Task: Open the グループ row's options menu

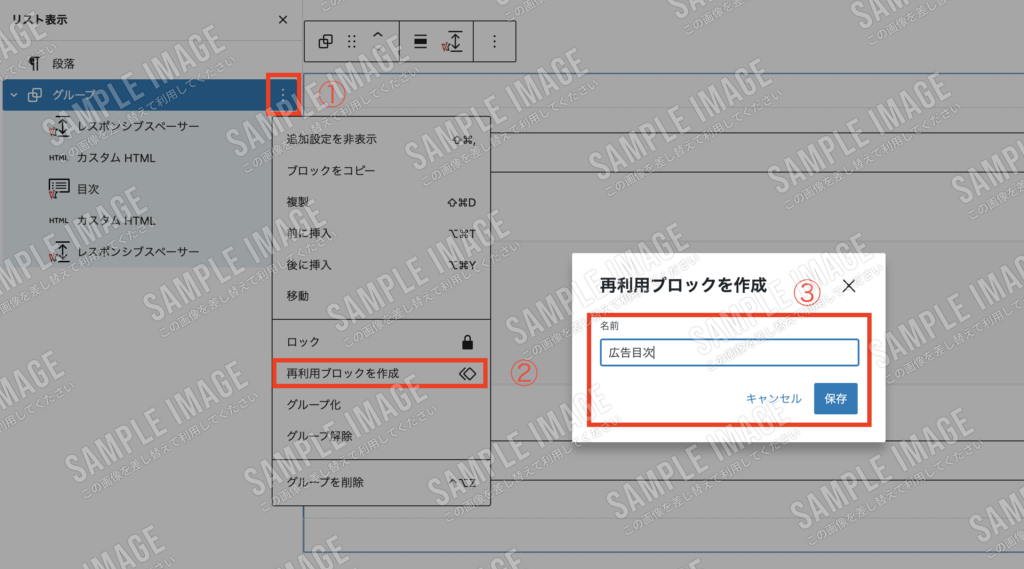Action: [283, 96]
